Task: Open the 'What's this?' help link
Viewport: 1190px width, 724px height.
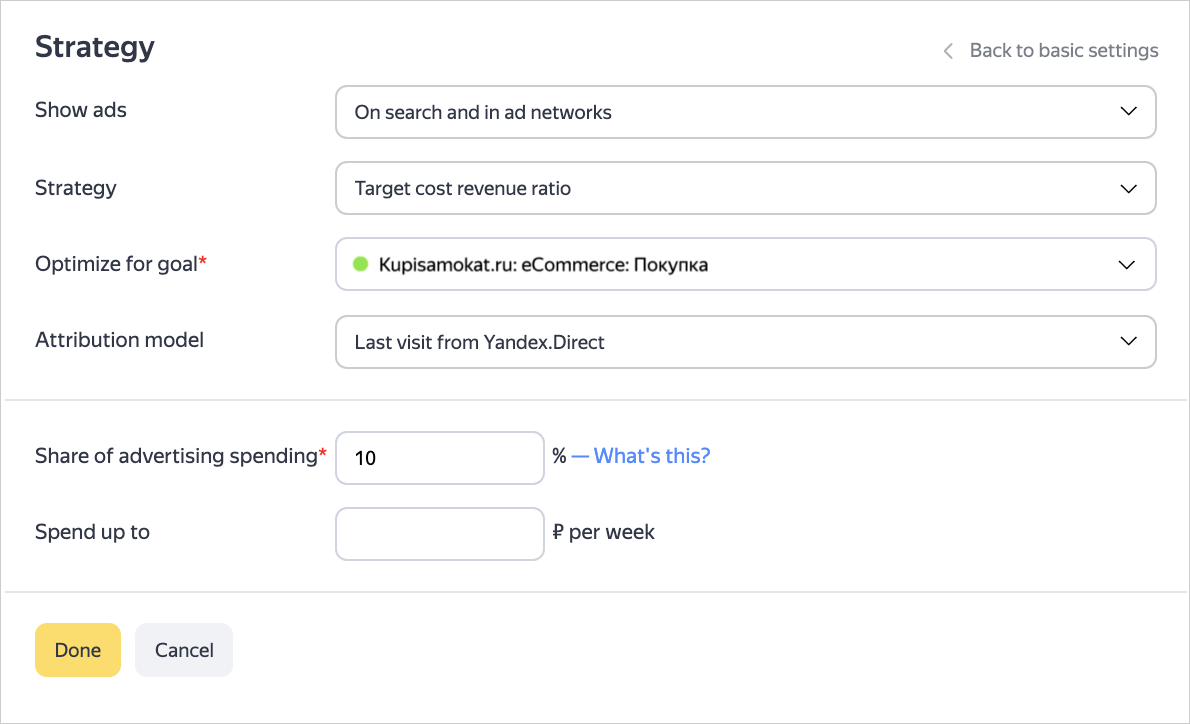Action: point(651,456)
